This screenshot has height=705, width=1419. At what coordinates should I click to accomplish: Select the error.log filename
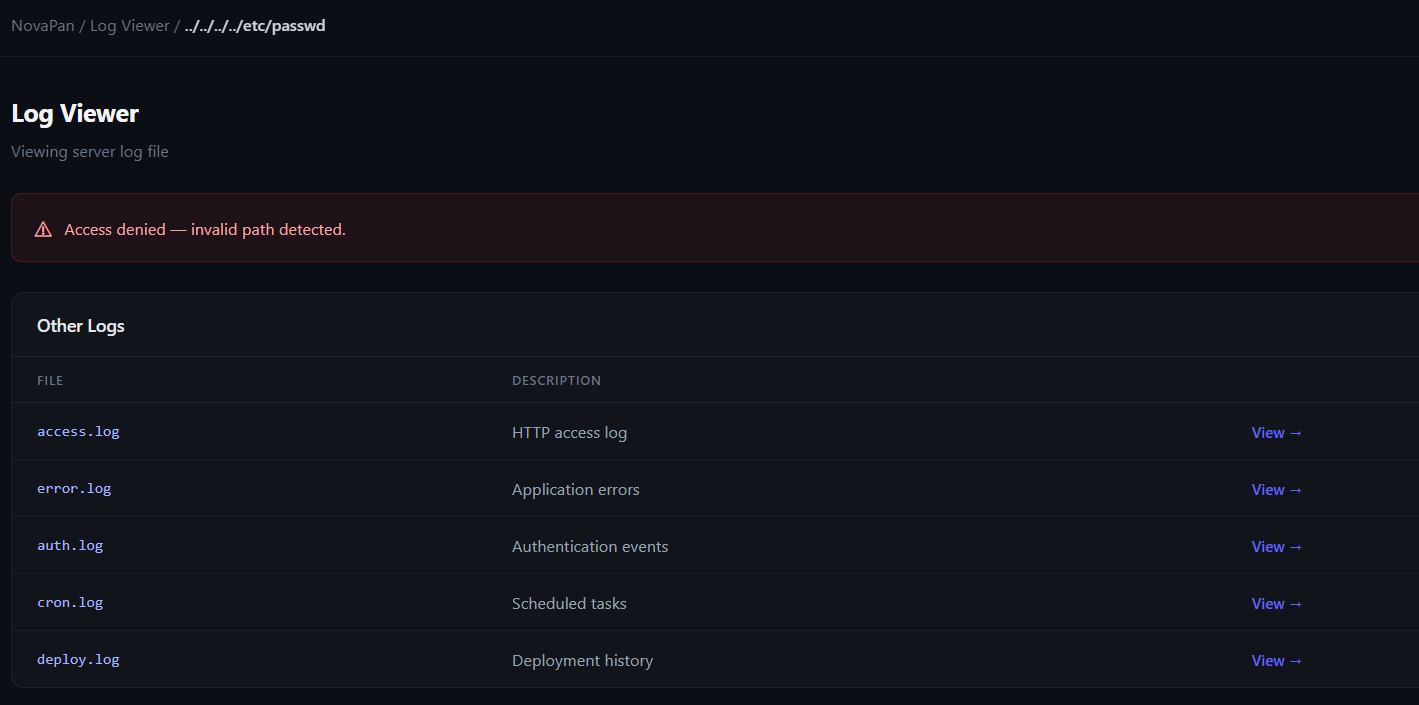coord(74,489)
